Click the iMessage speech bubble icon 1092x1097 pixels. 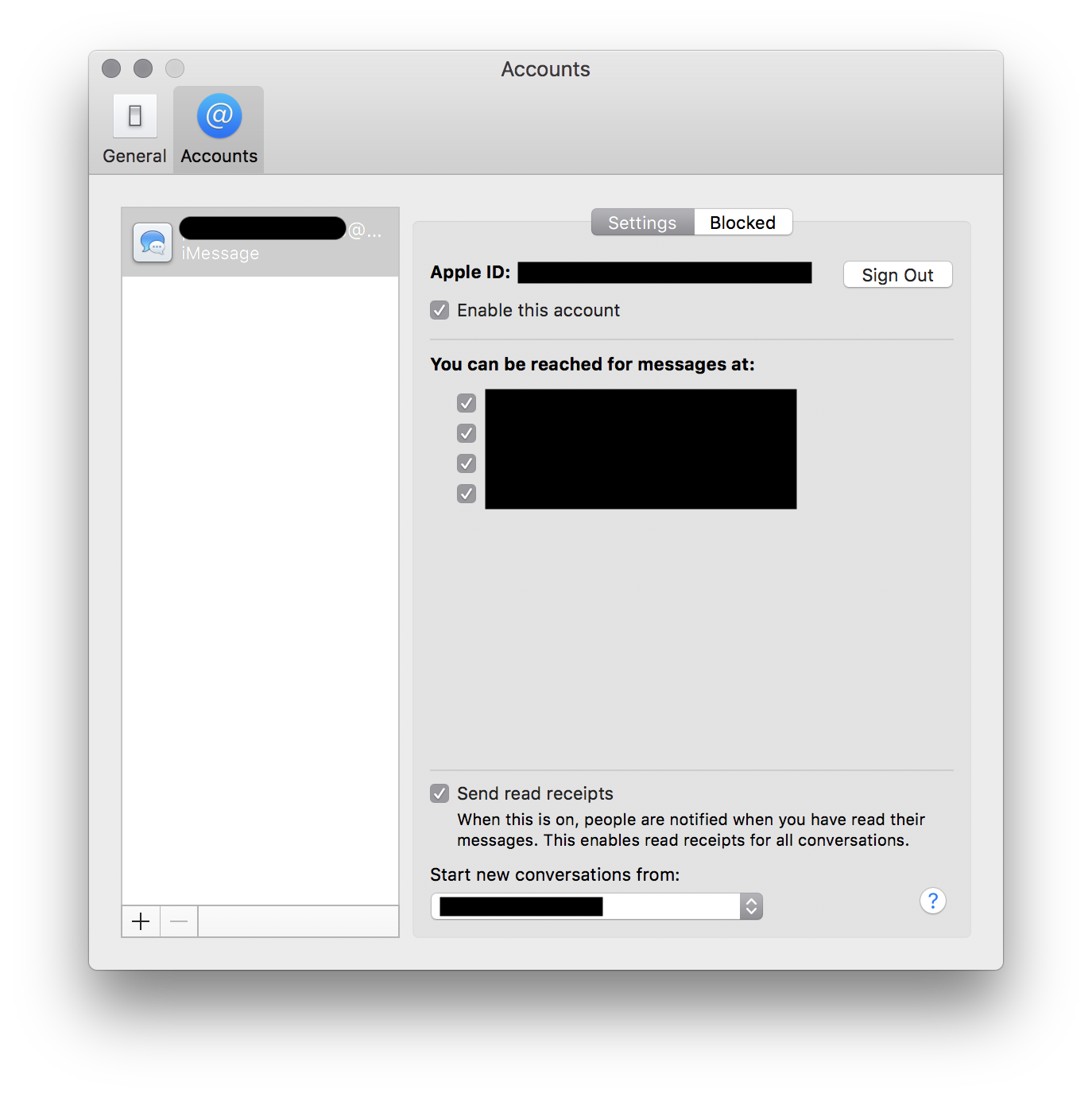[153, 242]
